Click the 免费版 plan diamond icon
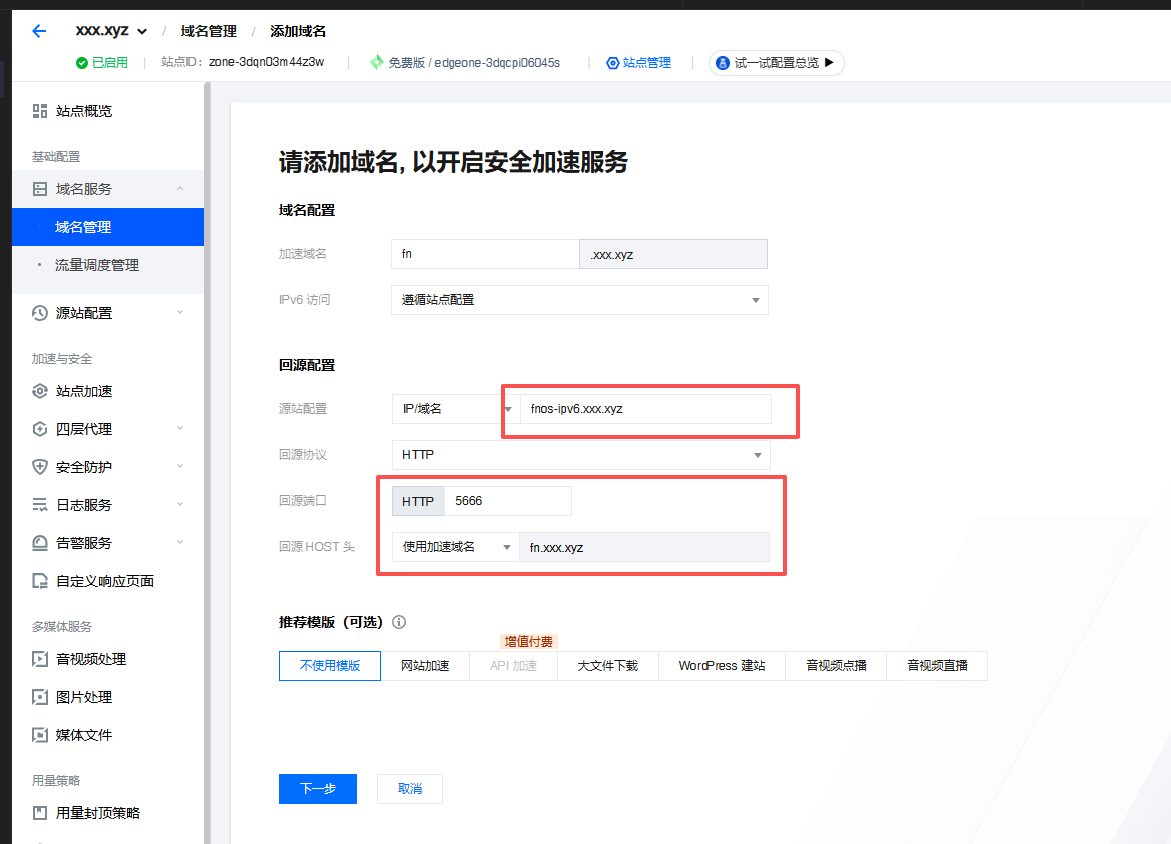Screen dimensions: 1171x844 click(377, 62)
